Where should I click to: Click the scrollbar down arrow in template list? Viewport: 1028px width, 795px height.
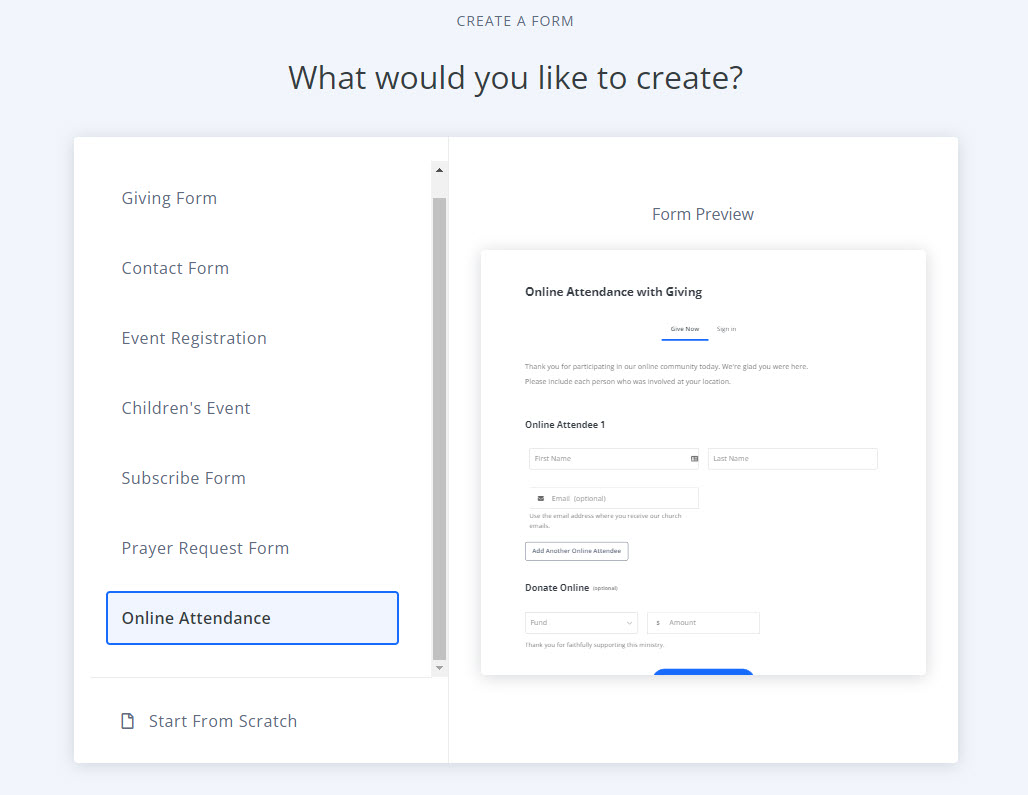[x=439, y=667]
